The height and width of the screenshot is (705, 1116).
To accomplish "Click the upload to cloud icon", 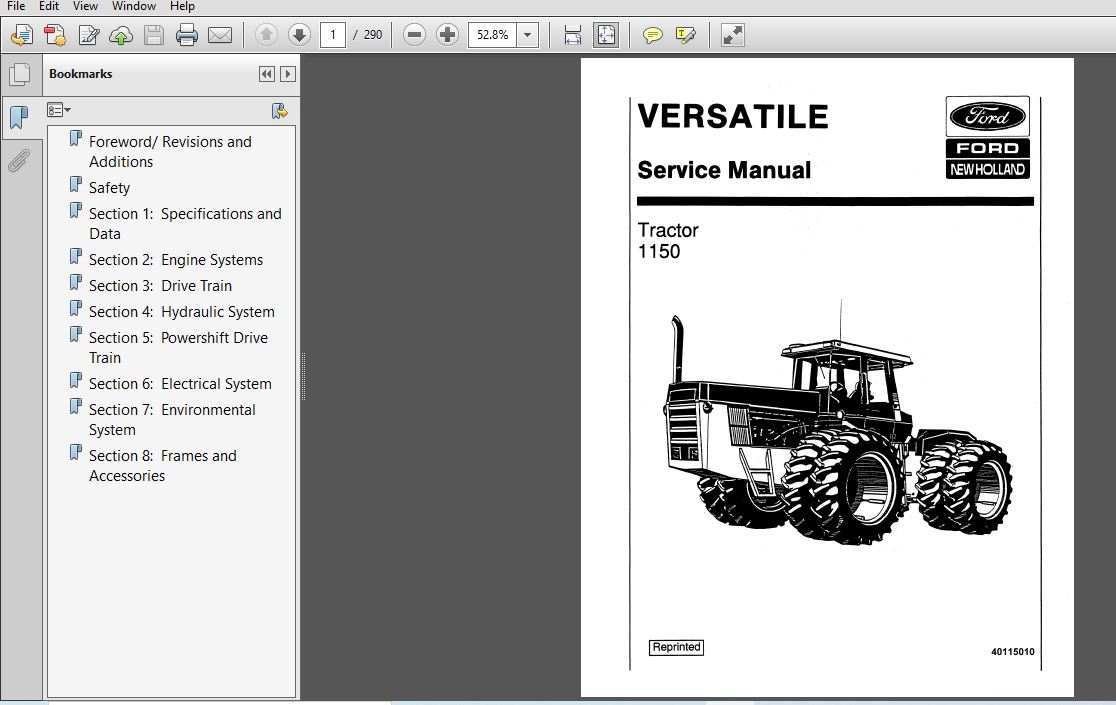I will click(x=121, y=34).
